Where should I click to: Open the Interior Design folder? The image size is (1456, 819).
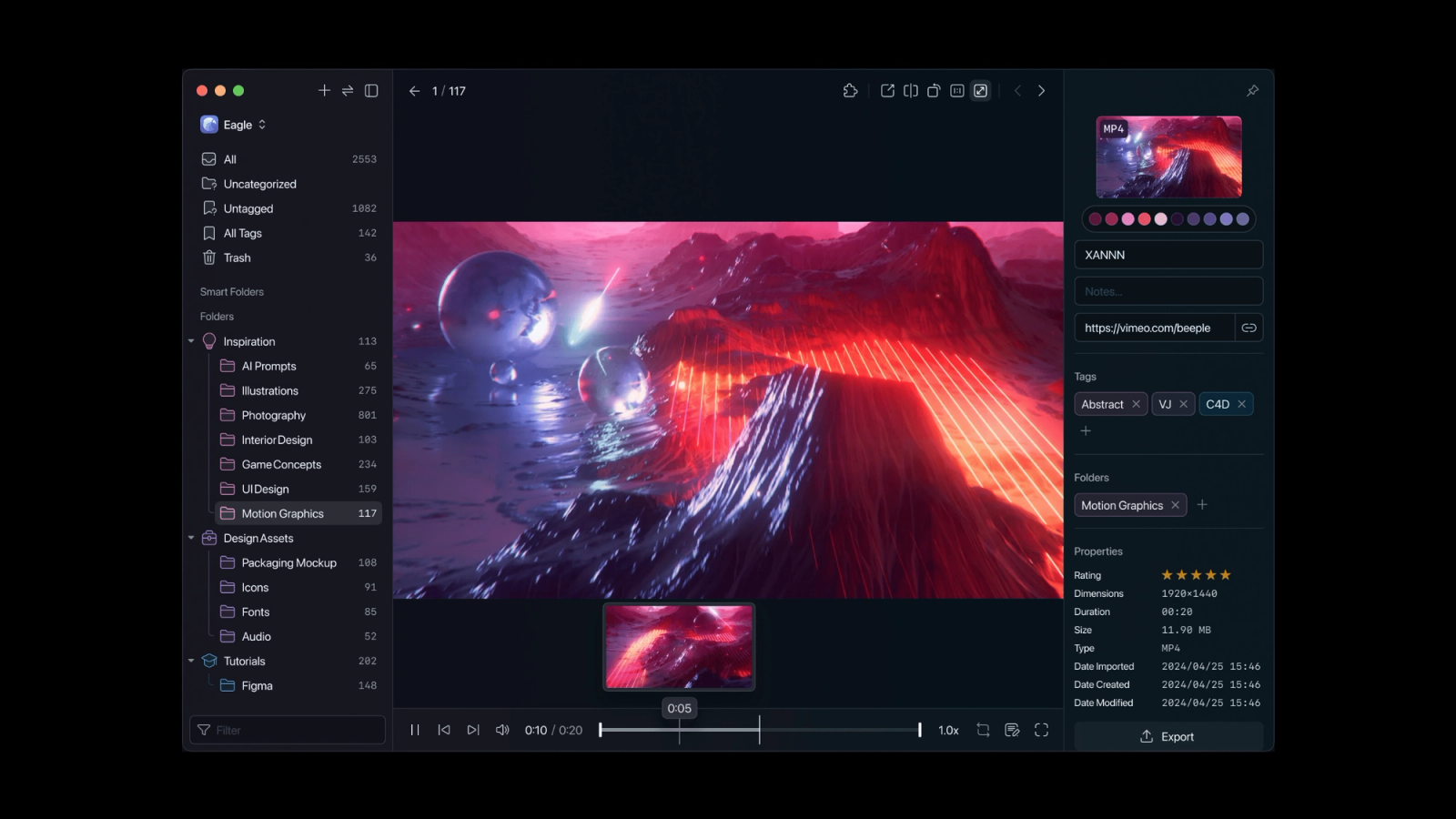tap(298, 440)
